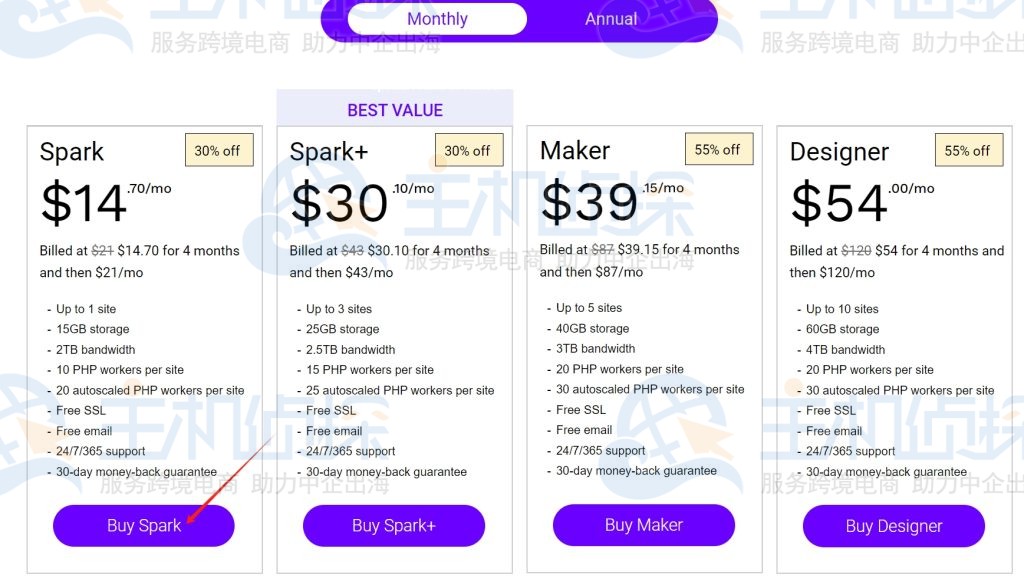Image resolution: width=1024 pixels, height=588 pixels.
Task: Select the Designer plan title
Action: coord(840,151)
